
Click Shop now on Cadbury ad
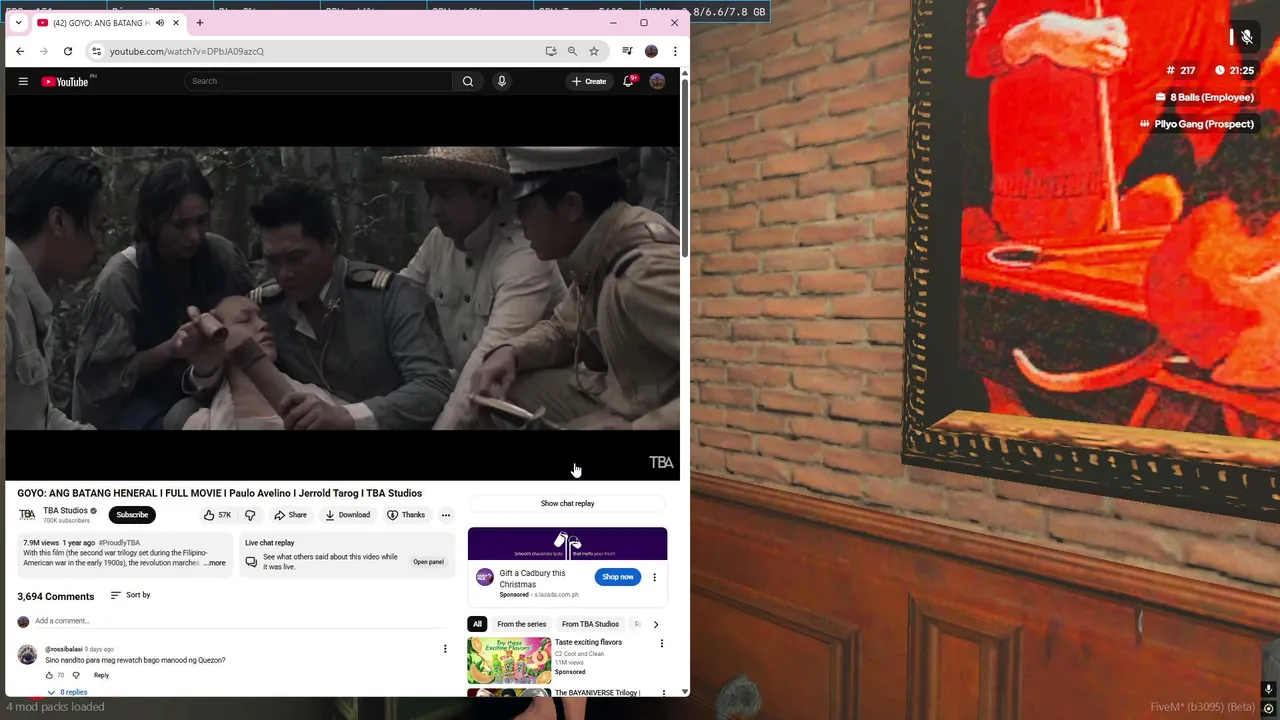pyautogui.click(x=618, y=577)
